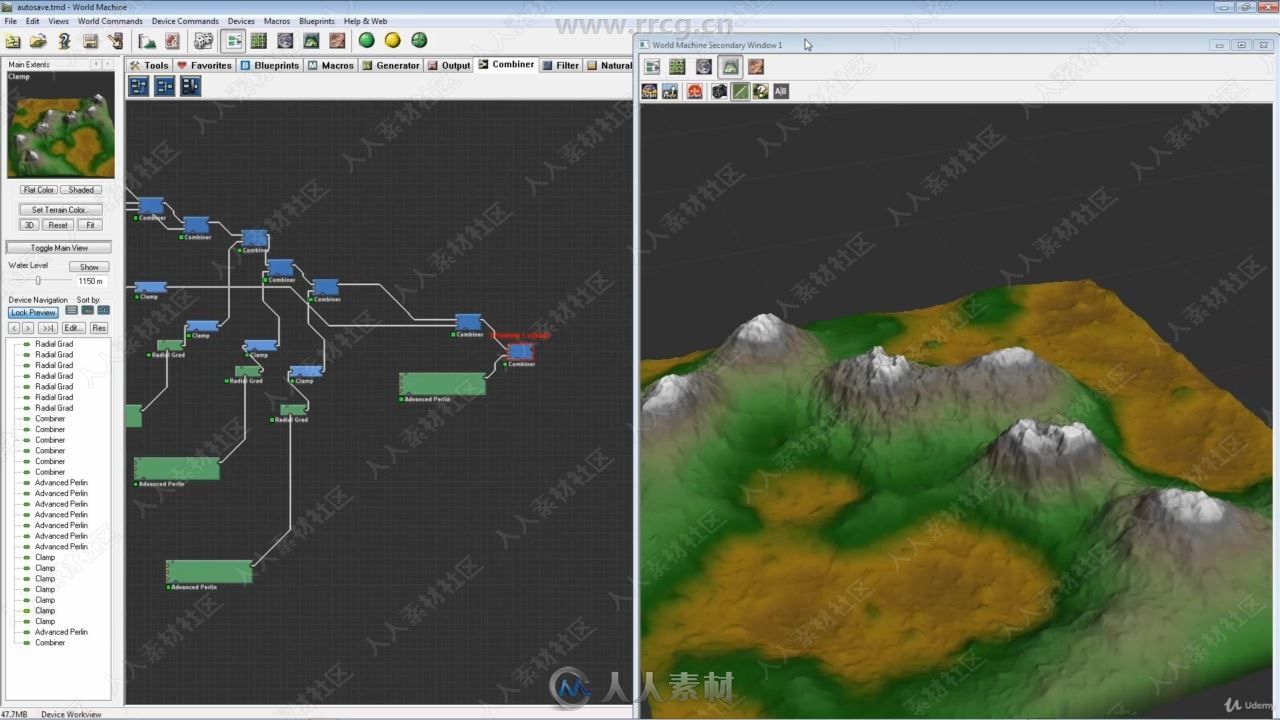Screen dimensions: 1280x720
Task: Select the red-highlighted Combiner node in graph
Action: point(520,351)
